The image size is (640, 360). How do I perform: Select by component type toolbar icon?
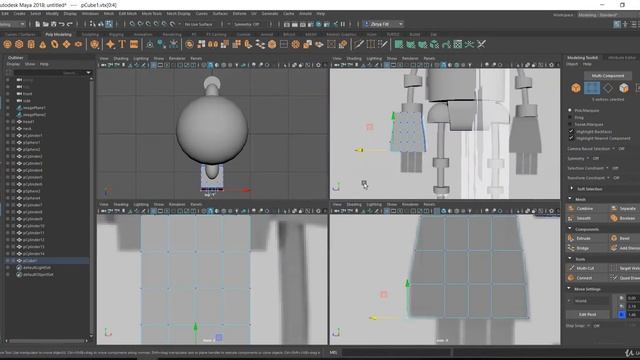coord(109,24)
